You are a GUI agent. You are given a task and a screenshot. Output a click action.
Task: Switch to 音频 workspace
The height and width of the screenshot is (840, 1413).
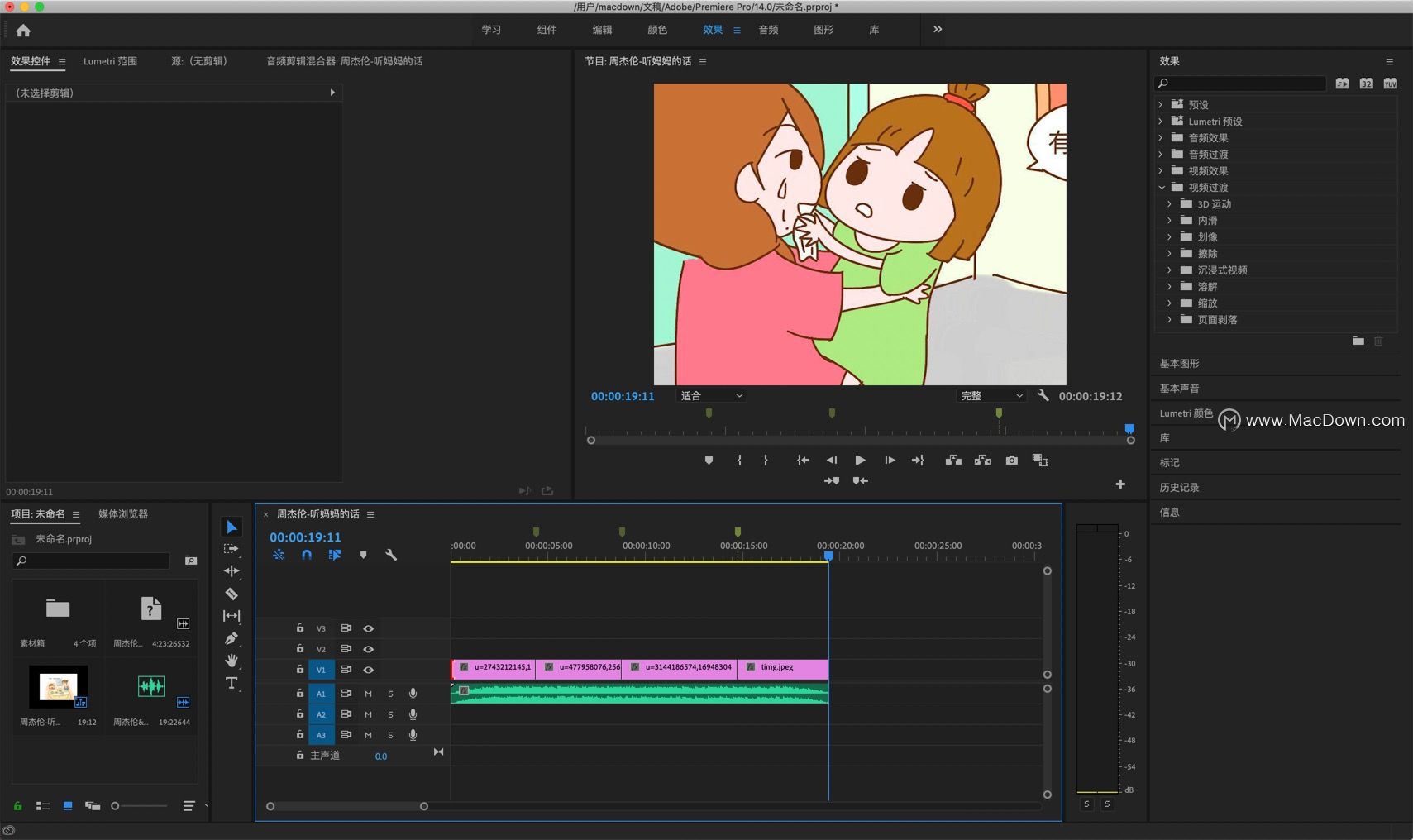[x=768, y=30]
